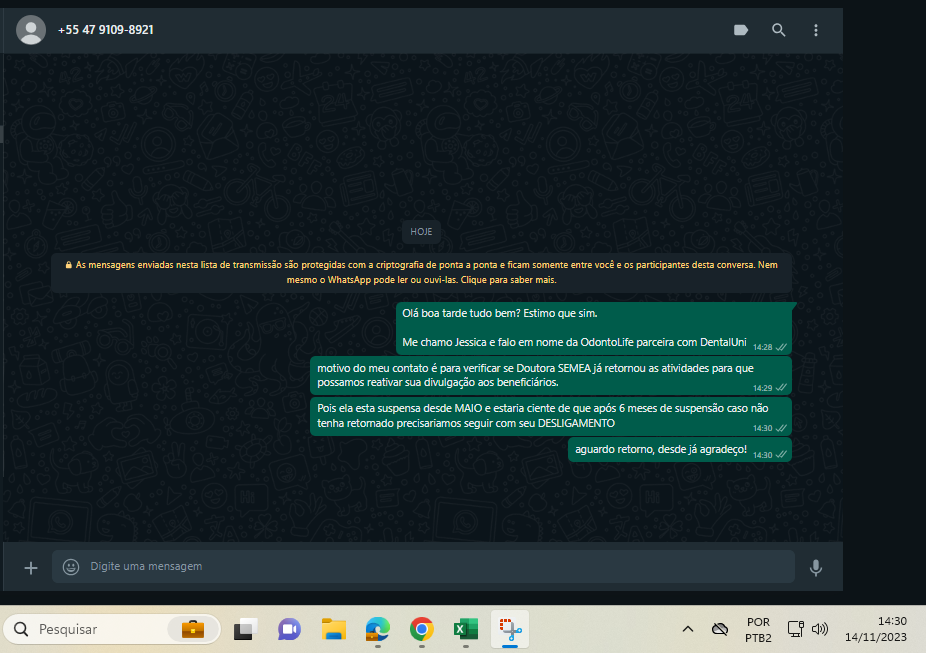926x653 pixels.
Task: Click the HOJE date badge
Action: (x=421, y=231)
